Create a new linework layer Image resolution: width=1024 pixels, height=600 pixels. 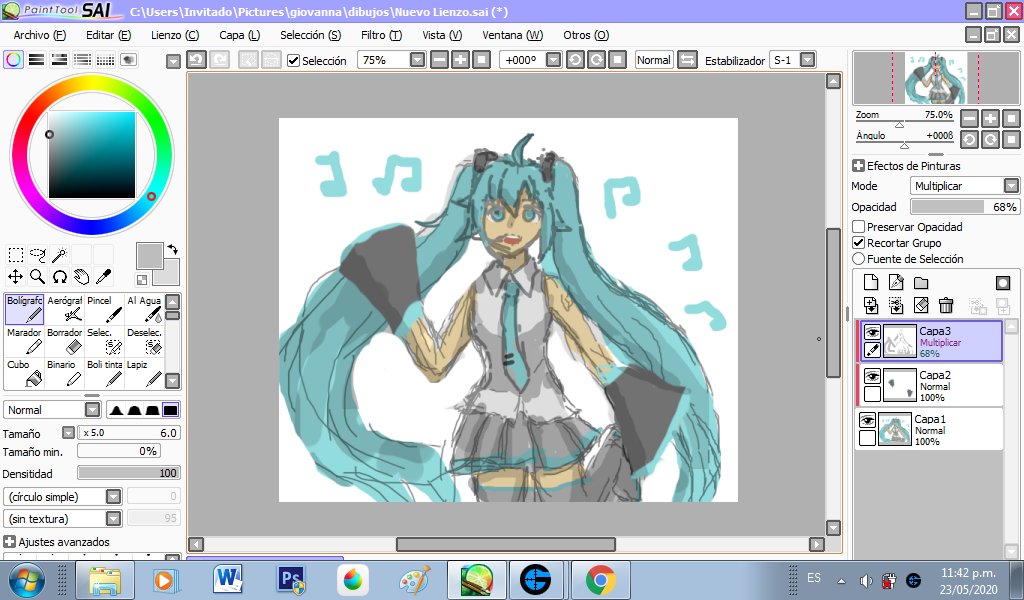pyautogui.click(x=896, y=282)
